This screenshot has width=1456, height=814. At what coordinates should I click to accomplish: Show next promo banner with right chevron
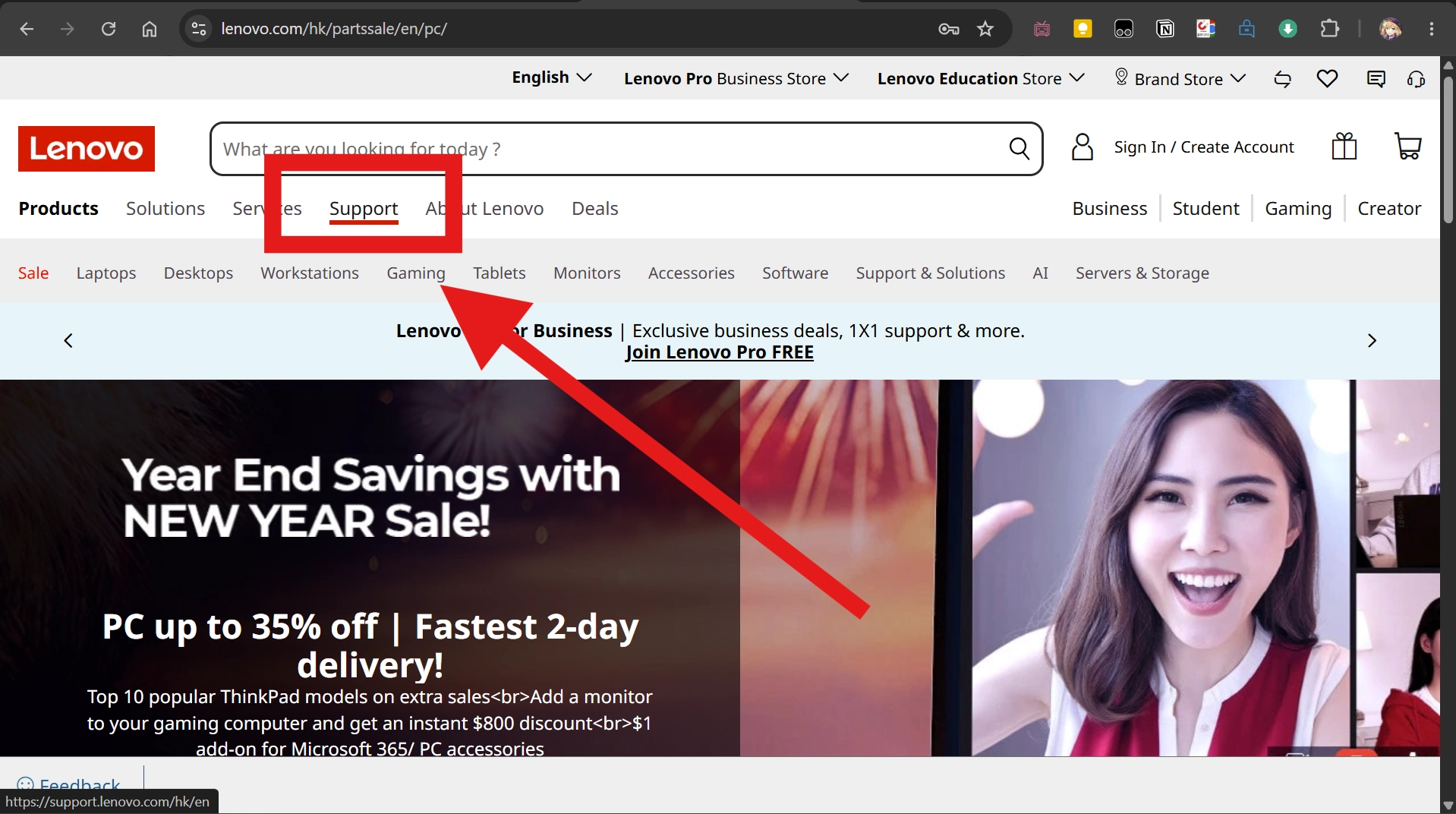click(x=1372, y=340)
